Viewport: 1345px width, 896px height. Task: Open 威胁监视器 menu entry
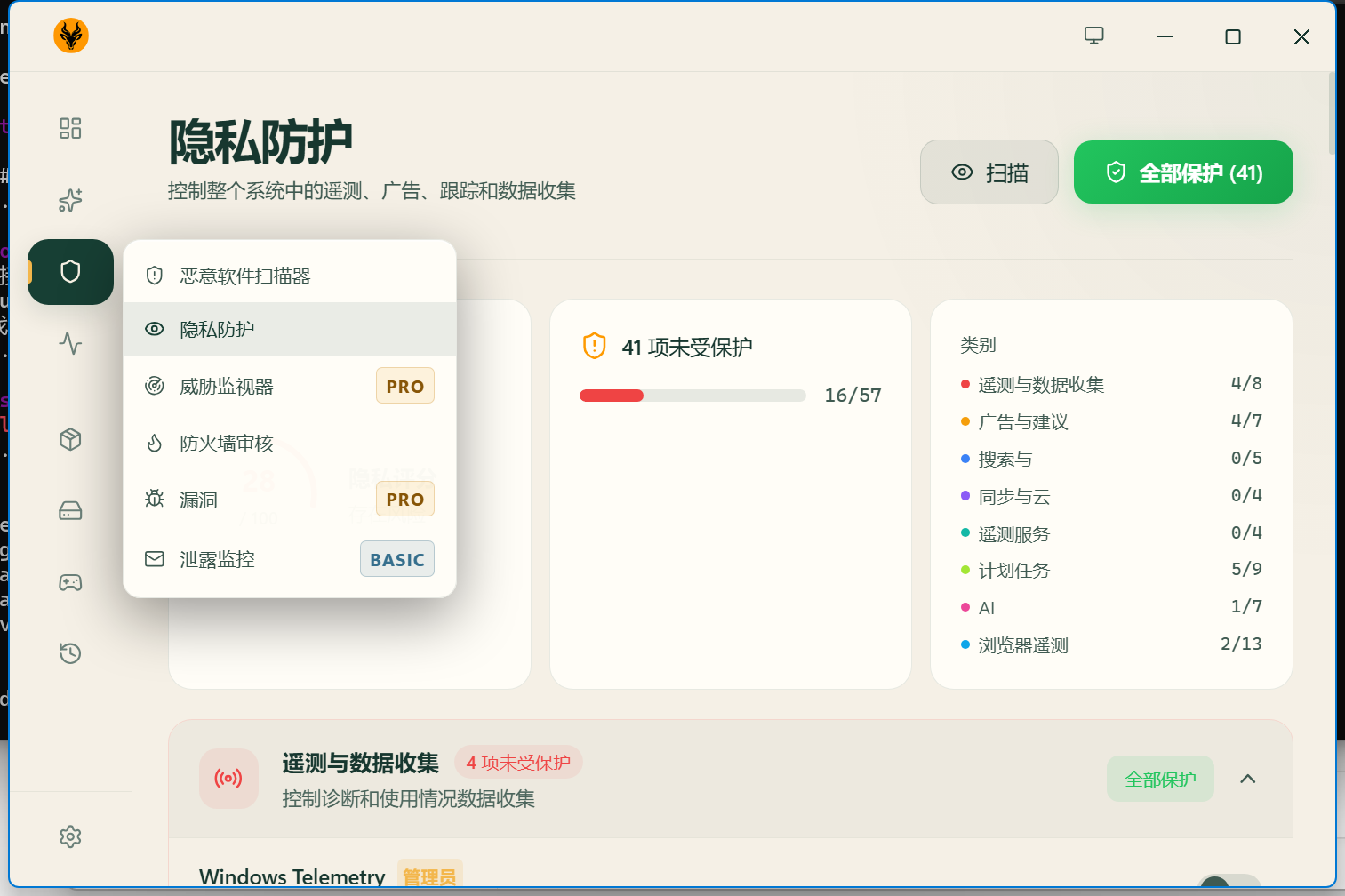coord(290,386)
